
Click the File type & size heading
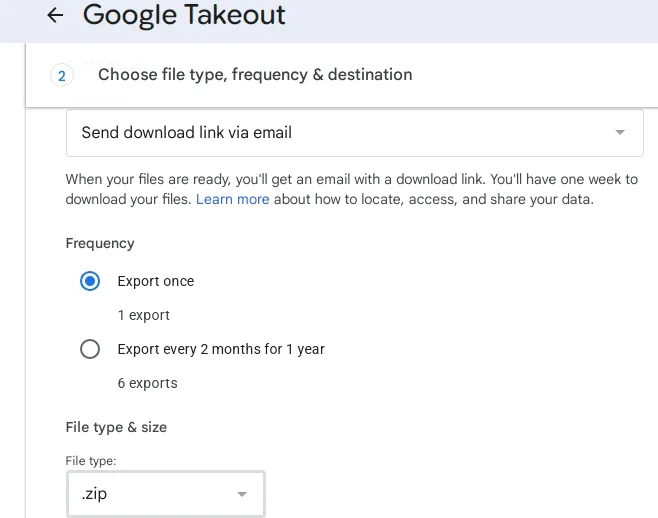(116, 427)
